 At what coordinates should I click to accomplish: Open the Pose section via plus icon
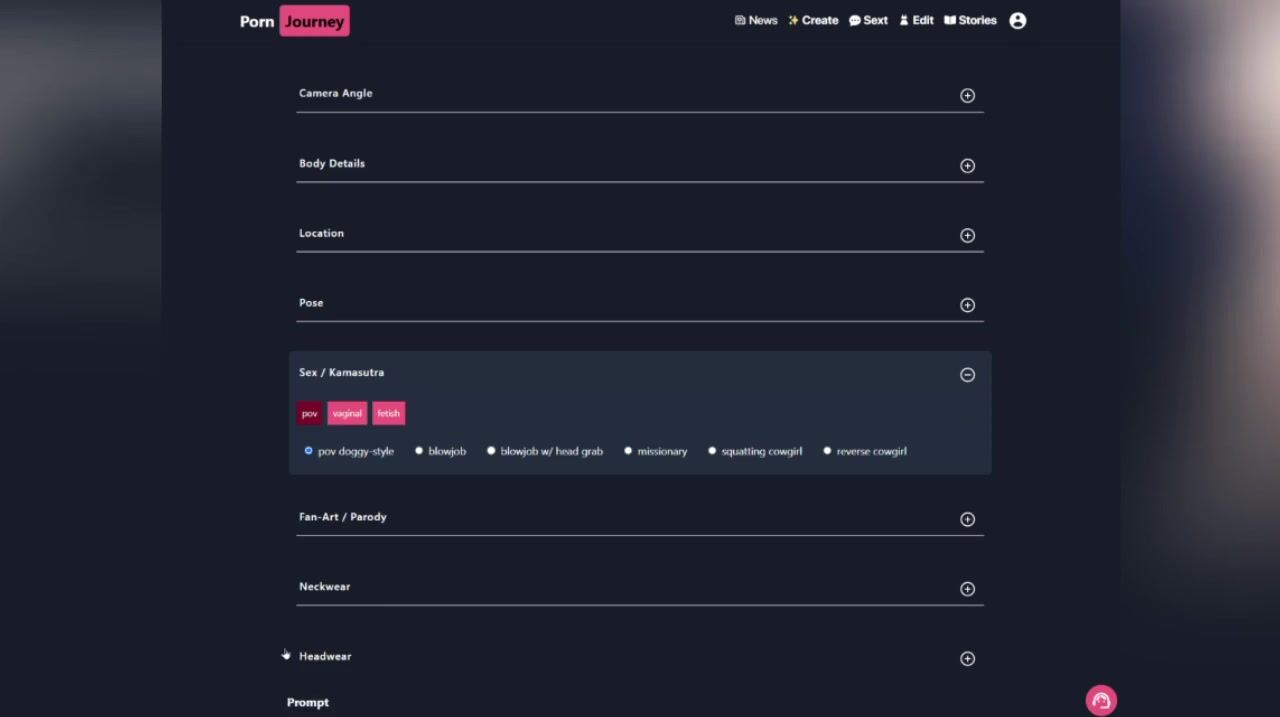(x=967, y=305)
